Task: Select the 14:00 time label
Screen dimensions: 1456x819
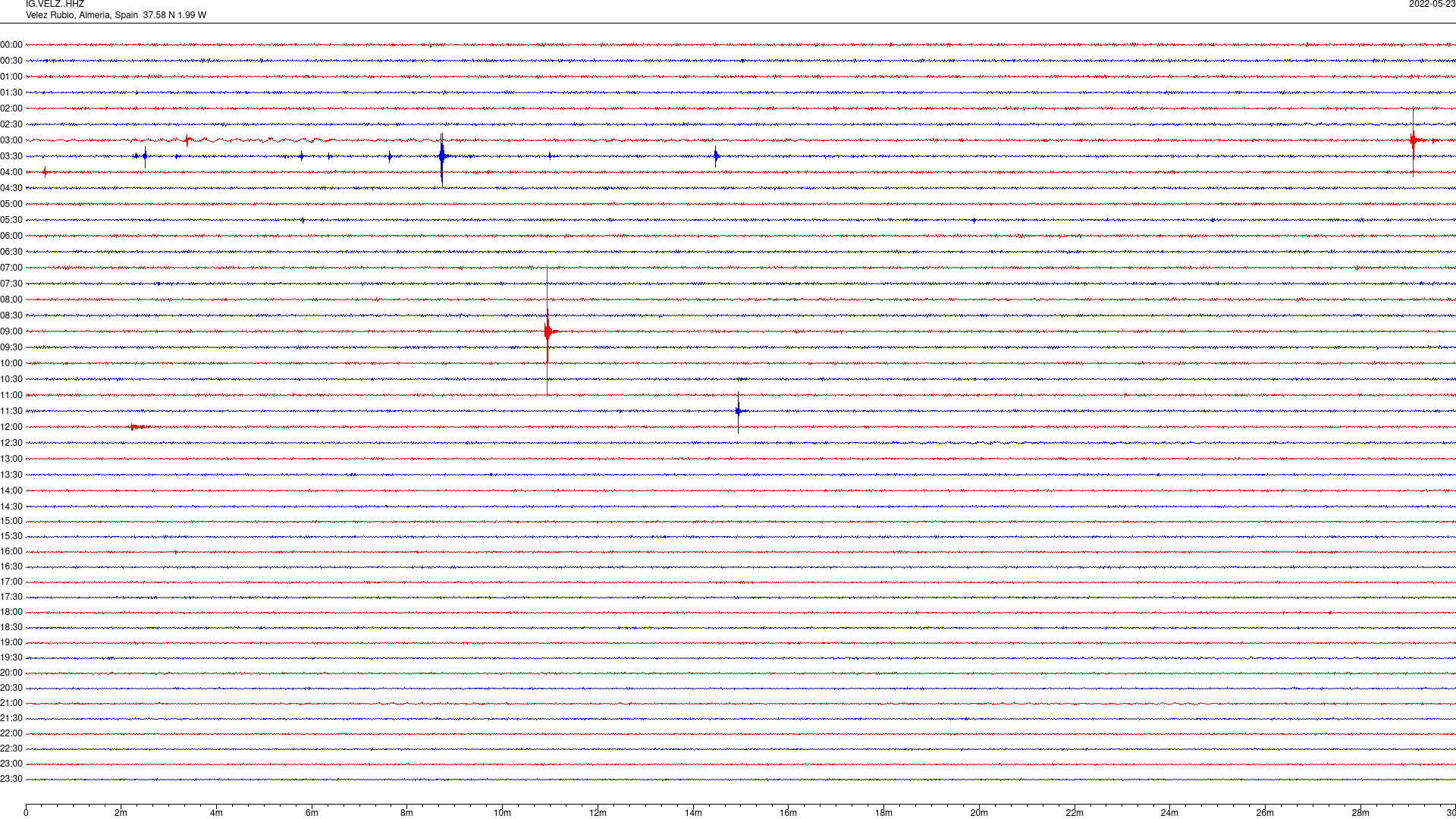Action: [11, 491]
